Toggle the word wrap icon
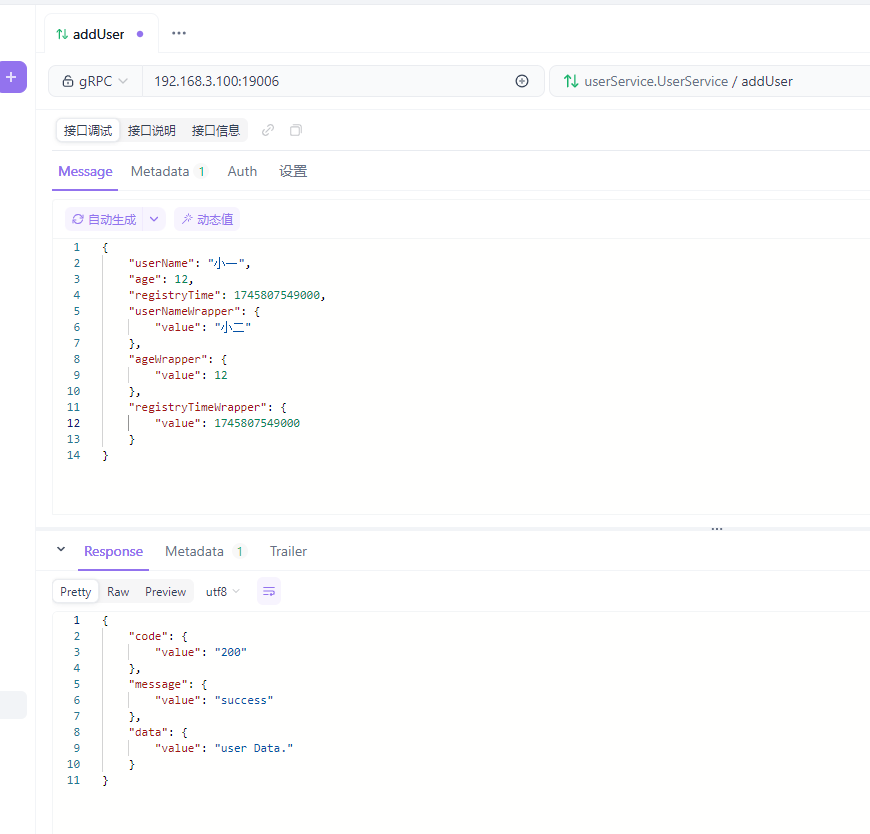This screenshot has width=870, height=834. tap(269, 592)
